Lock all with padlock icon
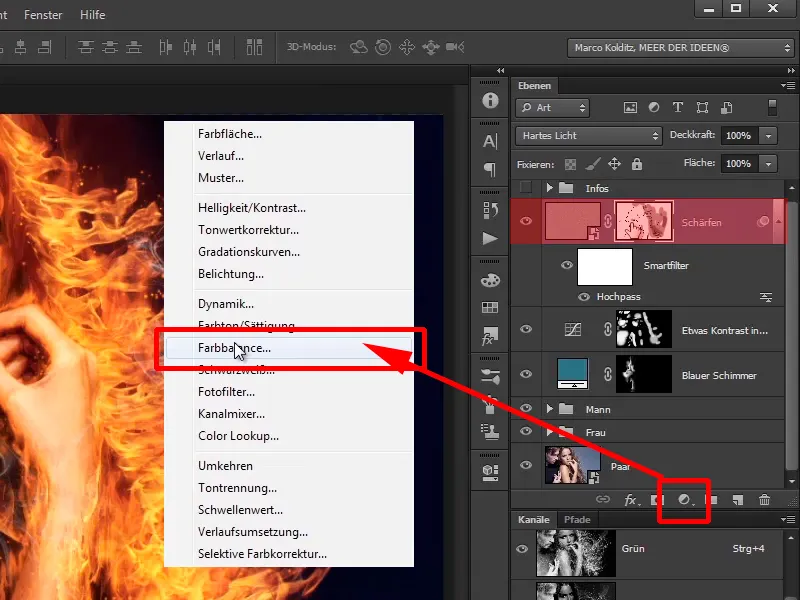Image resolution: width=800 pixels, height=600 pixels. (637, 164)
